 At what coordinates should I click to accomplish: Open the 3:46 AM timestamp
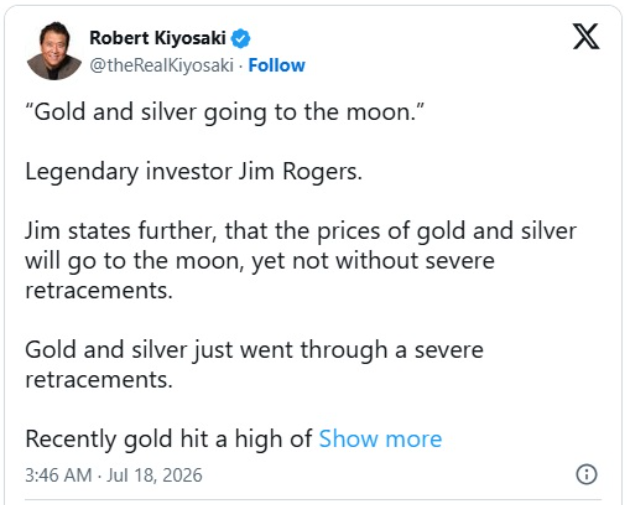[58, 475]
